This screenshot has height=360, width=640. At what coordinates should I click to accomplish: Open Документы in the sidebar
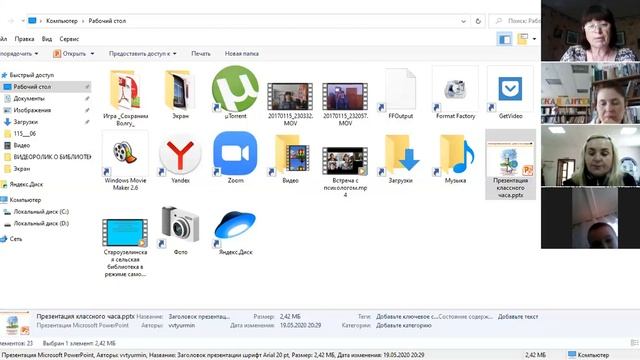[x=29, y=98]
